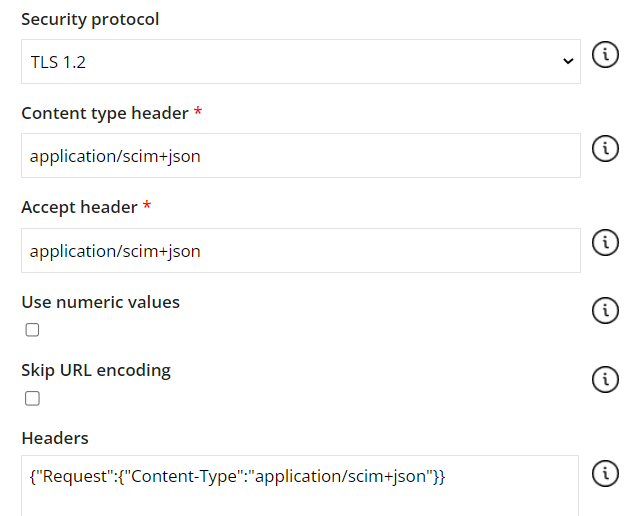639x516 pixels.
Task: Show help icon next to Headers field
Action: coord(605,473)
